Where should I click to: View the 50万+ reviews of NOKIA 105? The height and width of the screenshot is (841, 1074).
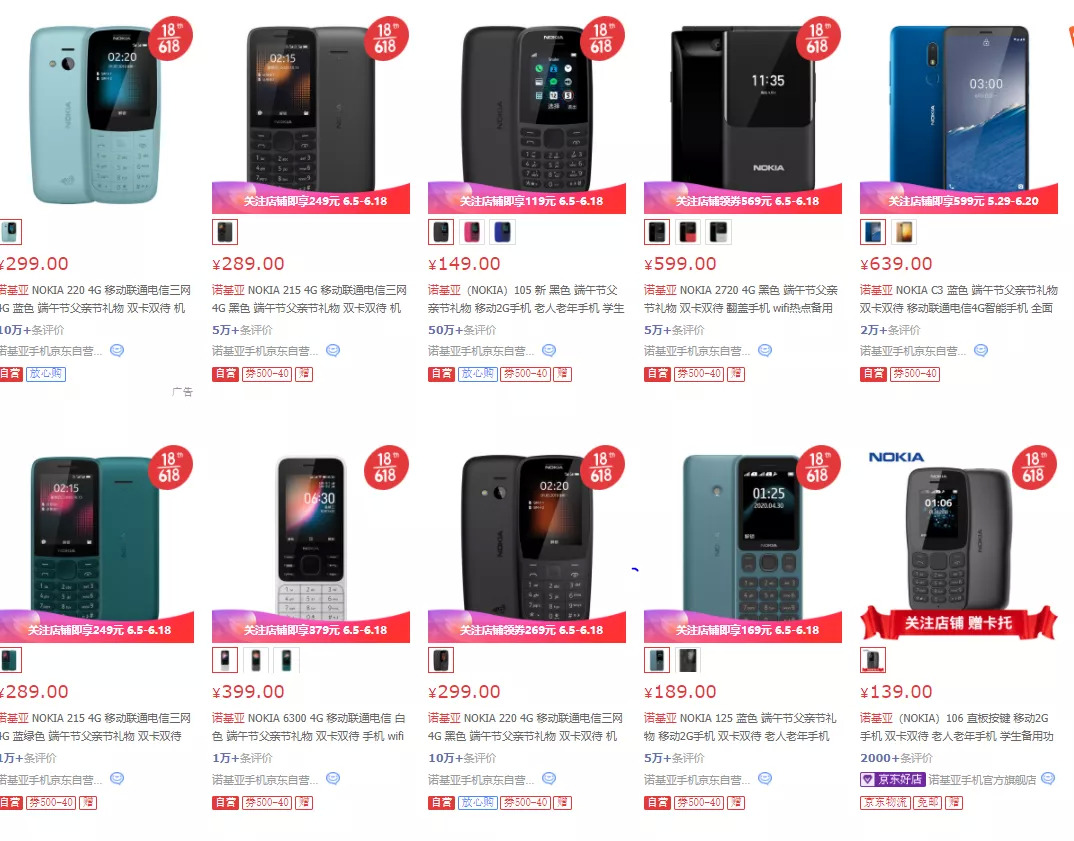(462, 330)
